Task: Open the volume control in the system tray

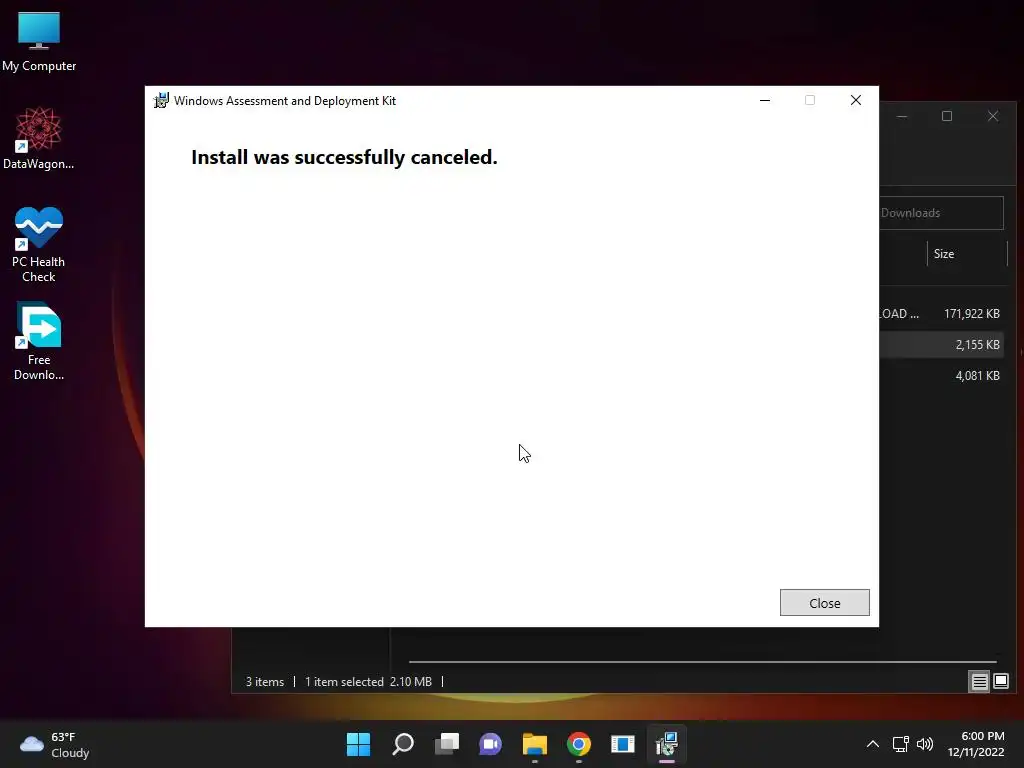Action: coord(925,744)
